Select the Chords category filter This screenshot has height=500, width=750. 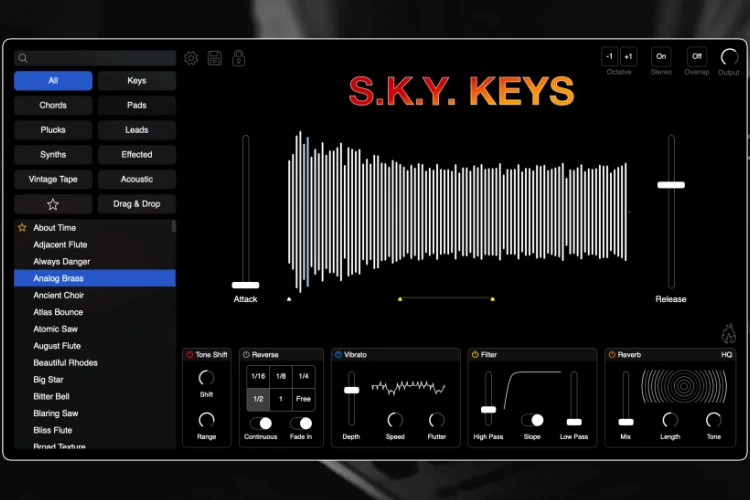[53, 105]
